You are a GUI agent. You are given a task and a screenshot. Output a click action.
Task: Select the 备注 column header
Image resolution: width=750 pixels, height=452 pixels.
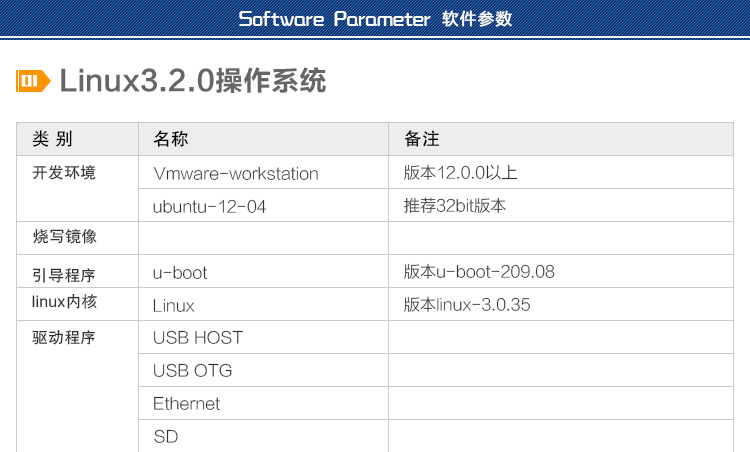pyautogui.click(x=421, y=139)
